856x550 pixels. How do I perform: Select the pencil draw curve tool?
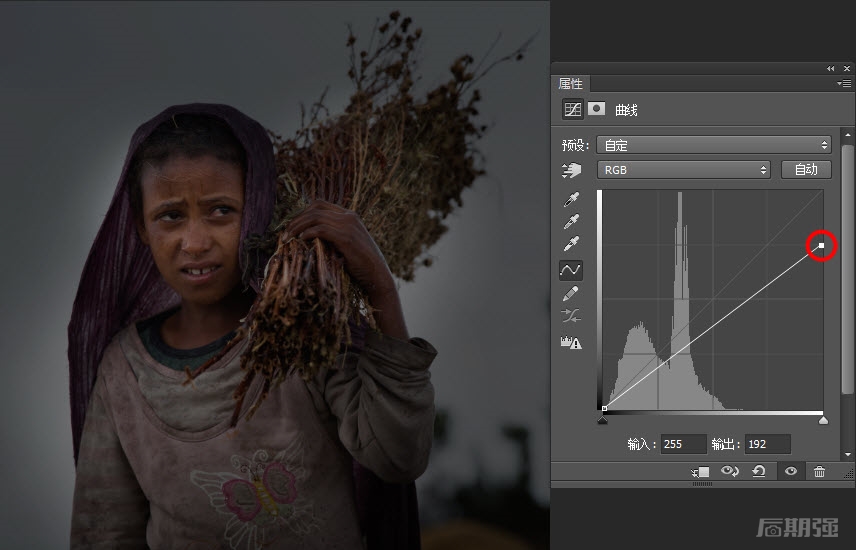coord(571,293)
